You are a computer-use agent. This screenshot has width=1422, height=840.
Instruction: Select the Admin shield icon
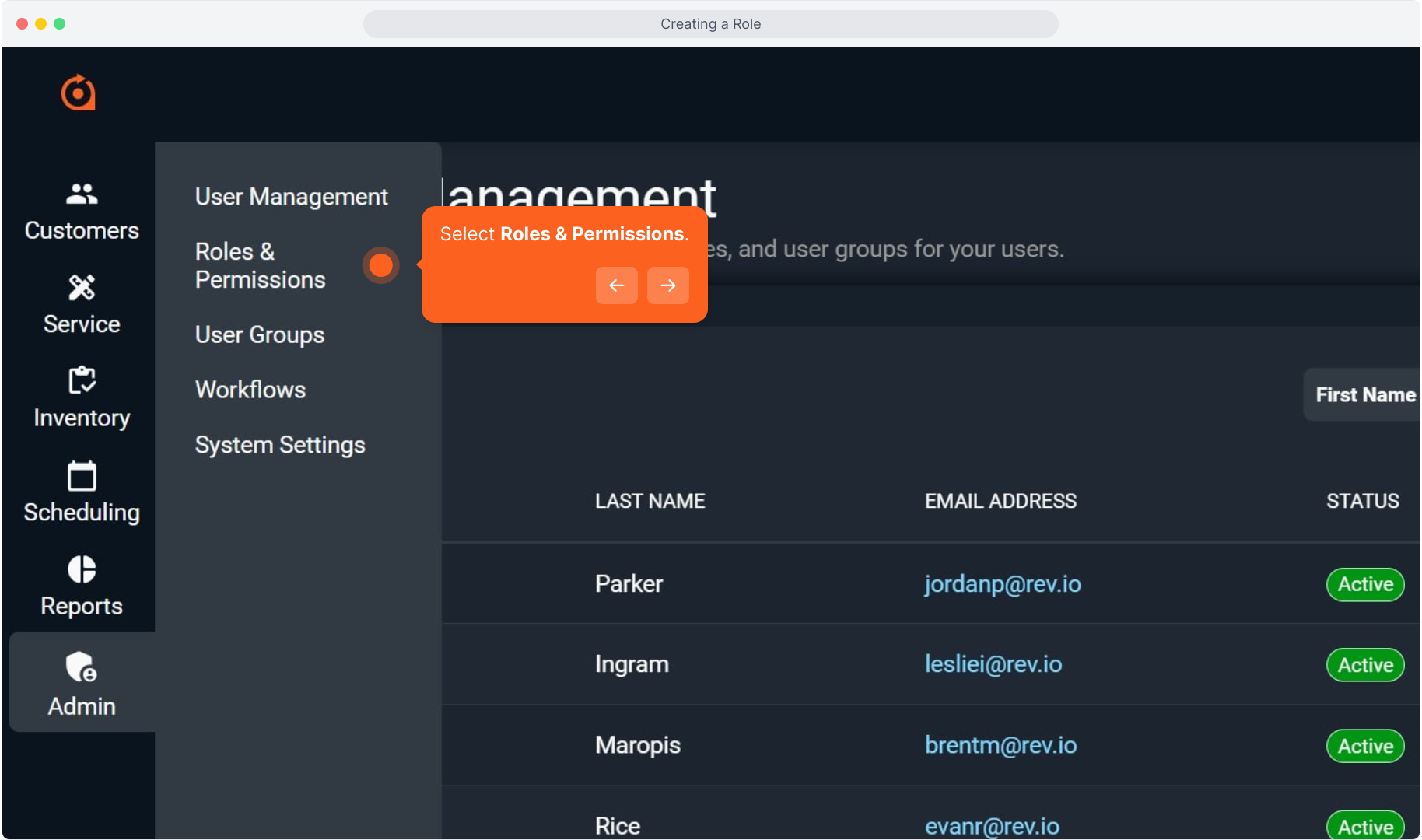(x=82, y=667)
